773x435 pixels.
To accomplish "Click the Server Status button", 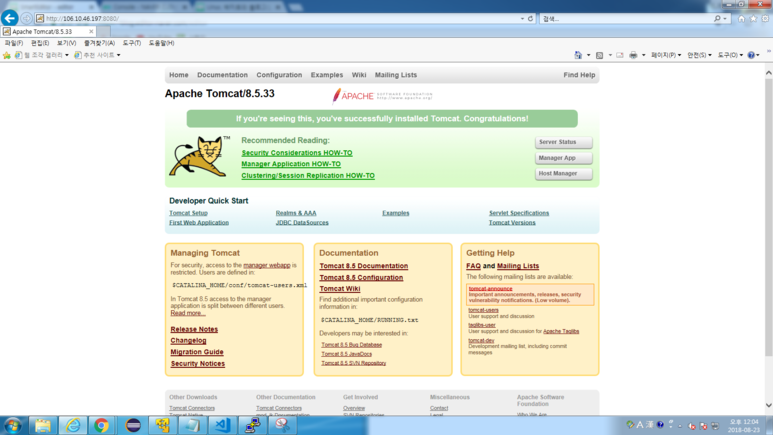I will (x=563, y=142).
